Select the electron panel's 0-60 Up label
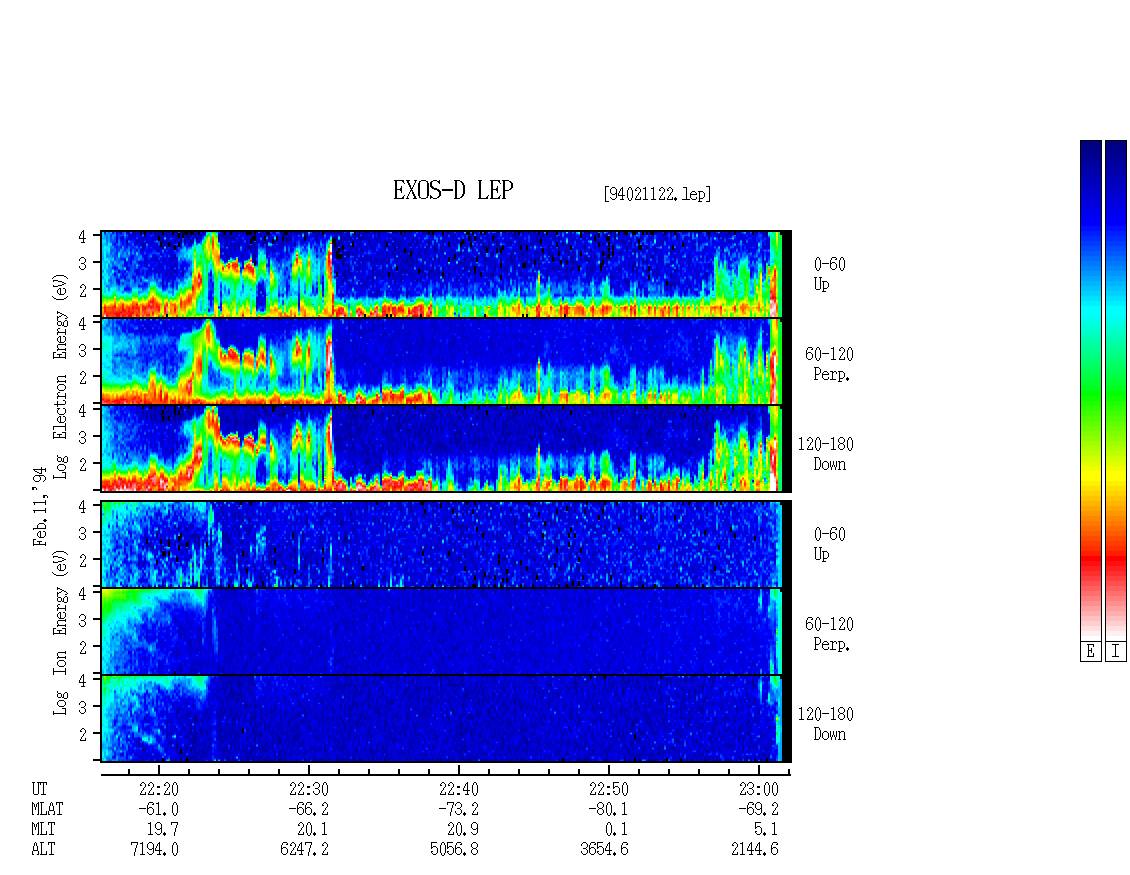Image resolution: width=1130 pixels, height=875 pixels. click(829, 275)
